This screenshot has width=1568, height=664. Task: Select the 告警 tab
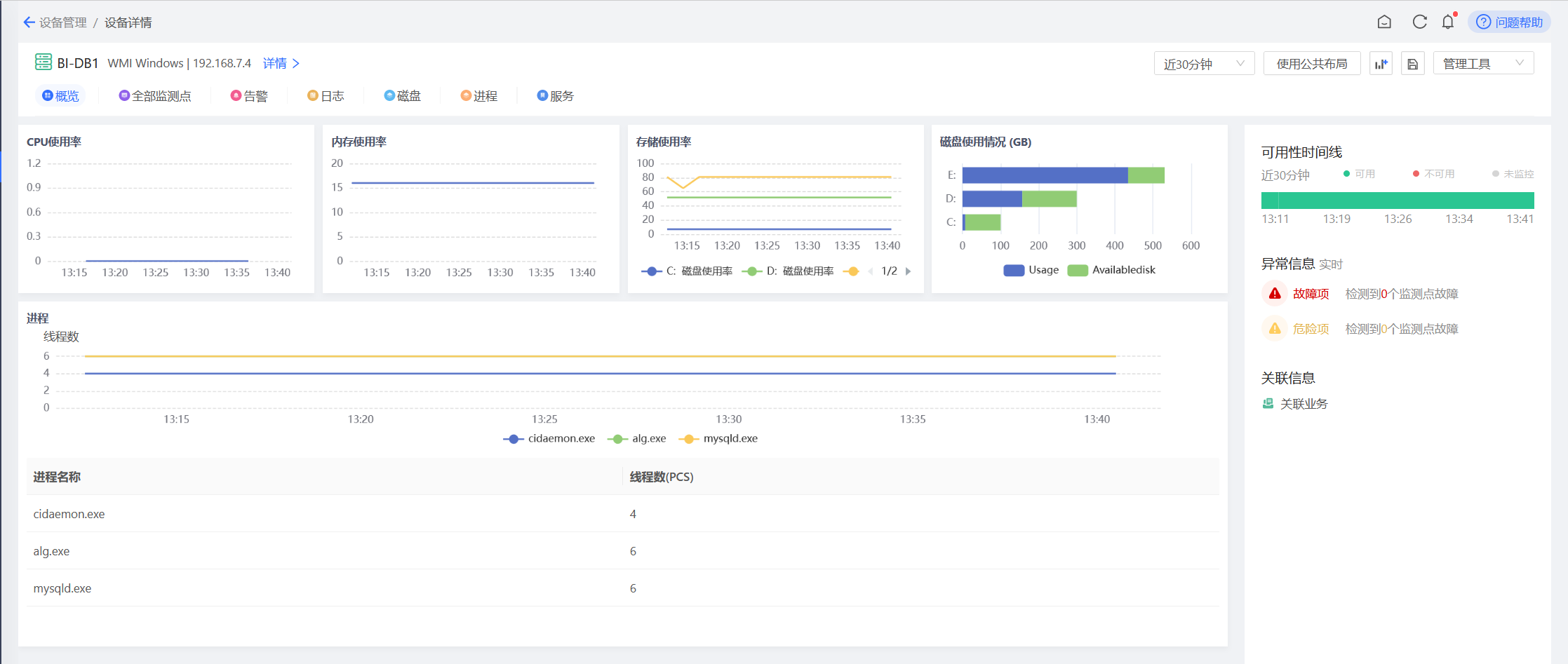point(249,95)
